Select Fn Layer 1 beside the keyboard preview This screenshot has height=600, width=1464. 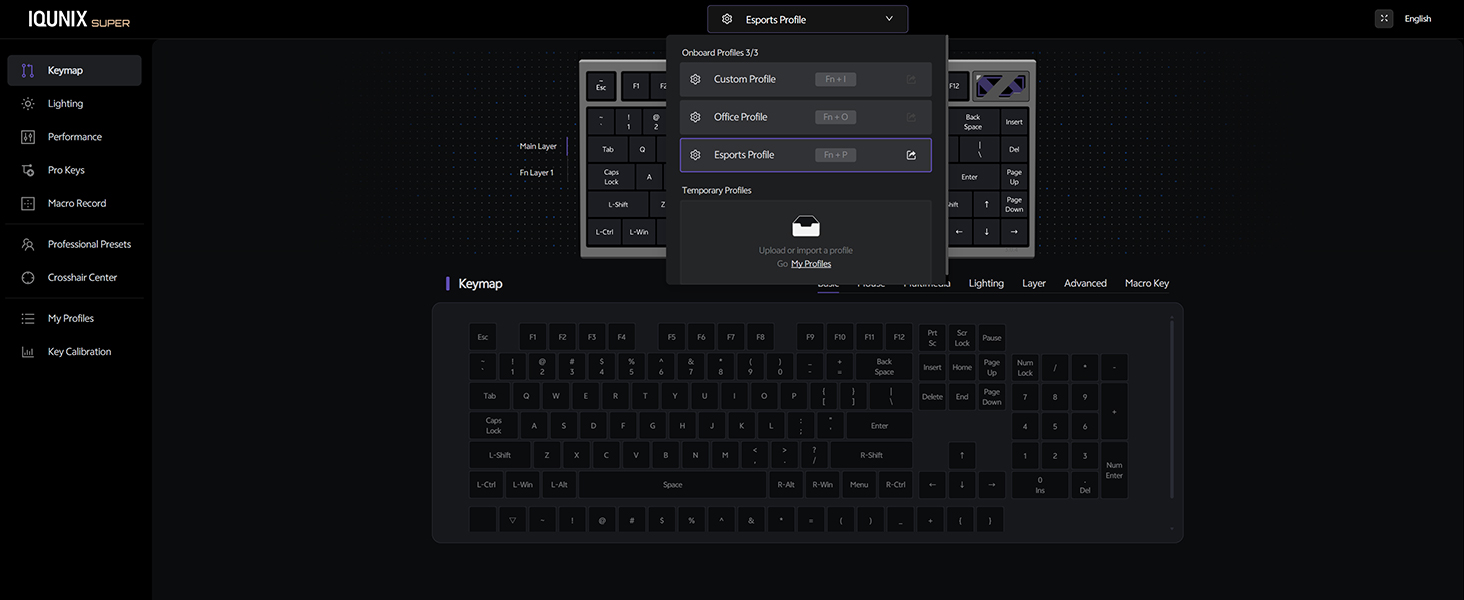click(536, 173)
